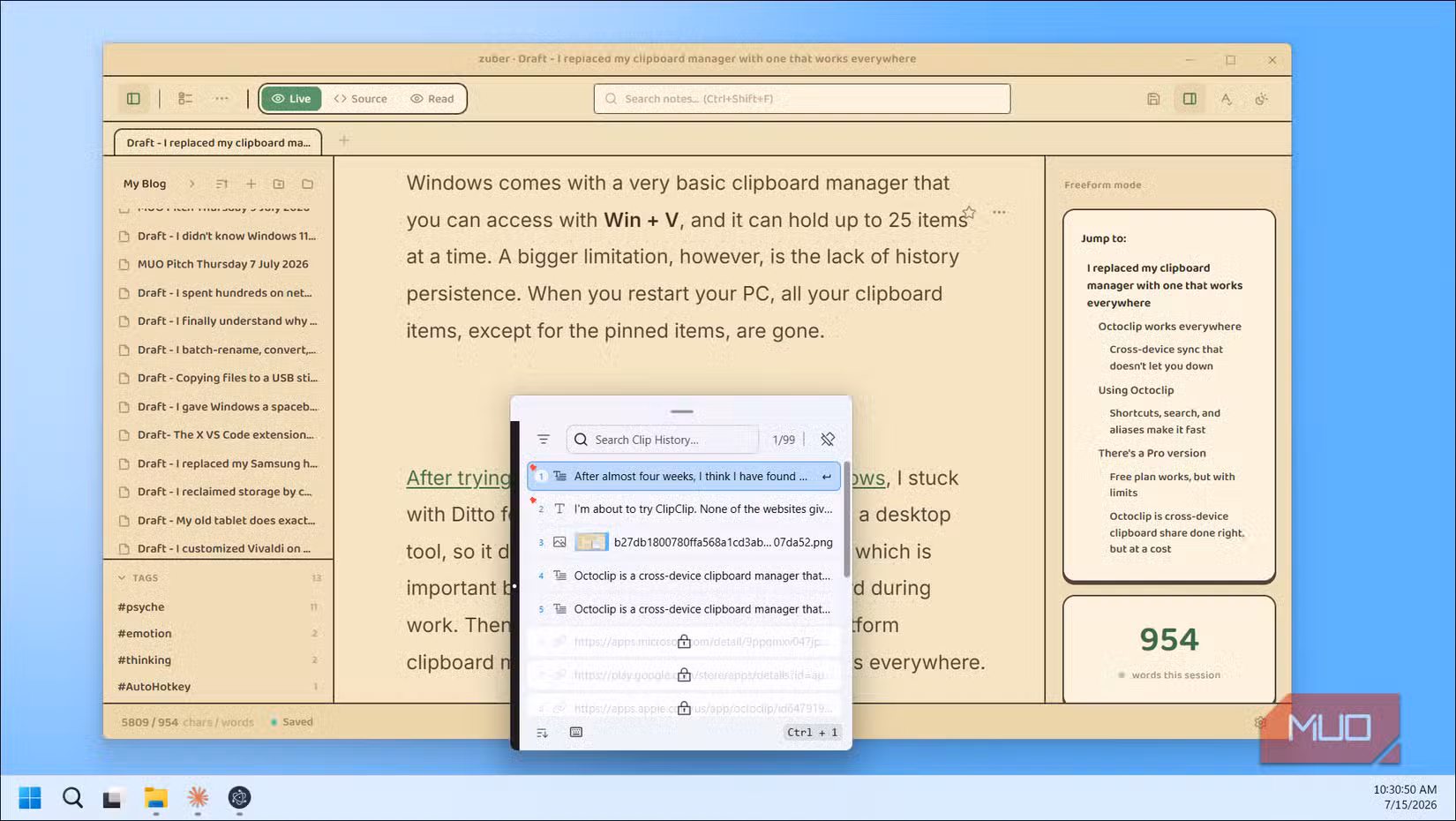Open note 'Draft - I reclaimed storage by c...'
The width and height of the screenshot is (1456, 821).
(x=218, y=492)
